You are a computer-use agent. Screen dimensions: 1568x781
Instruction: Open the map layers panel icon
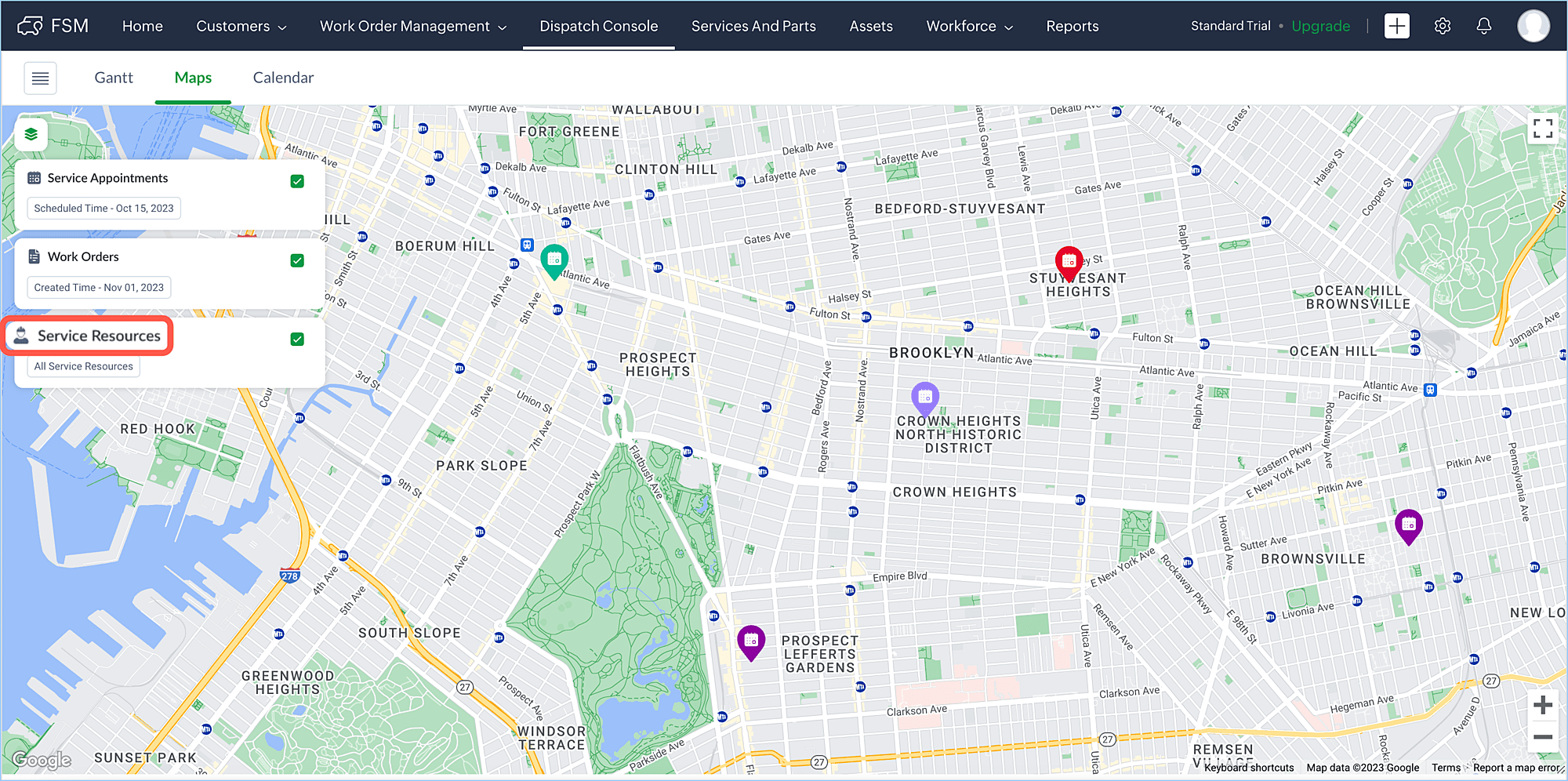click(31, 135)
